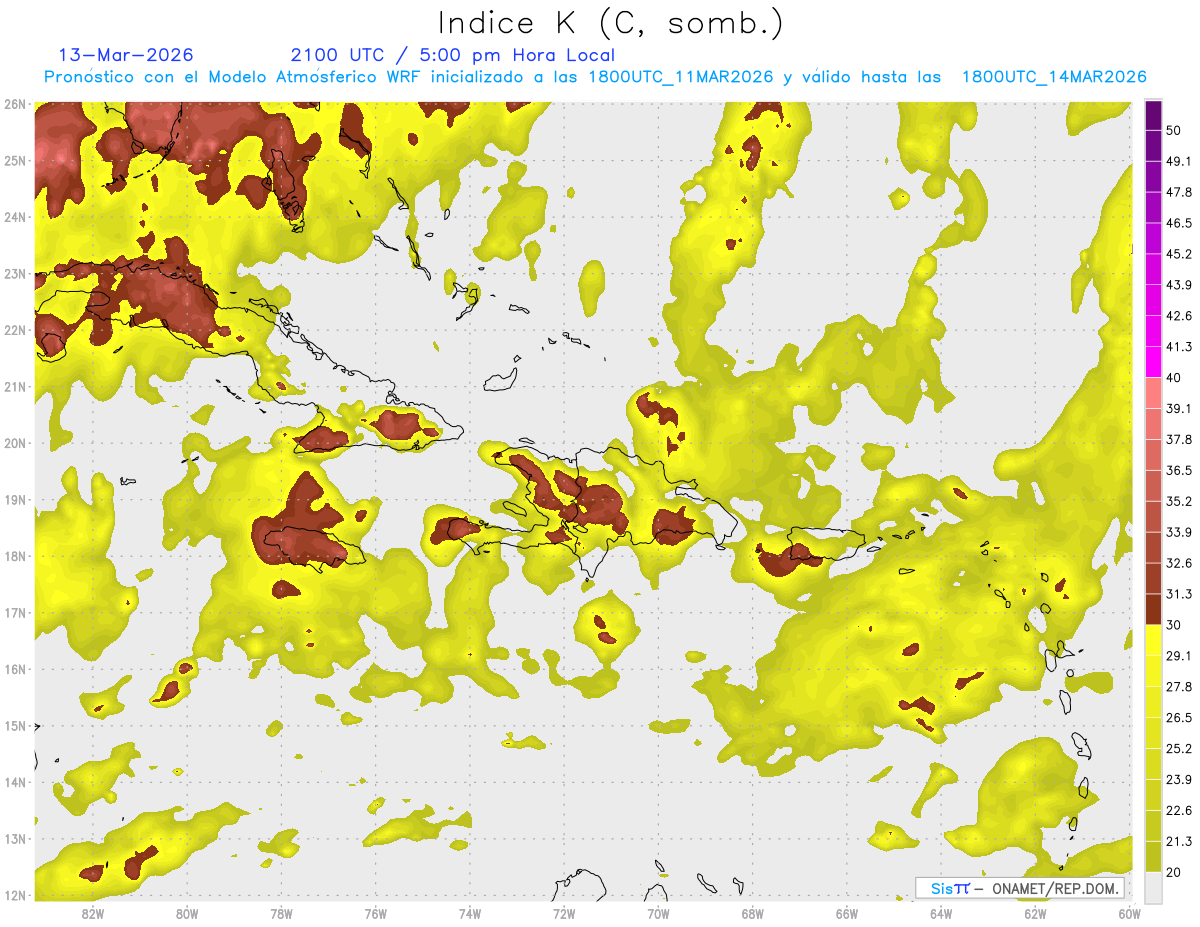Click the '78W' longitude label
The width and height of the screenshot is (1200, 927).
(x=281, y=913)
